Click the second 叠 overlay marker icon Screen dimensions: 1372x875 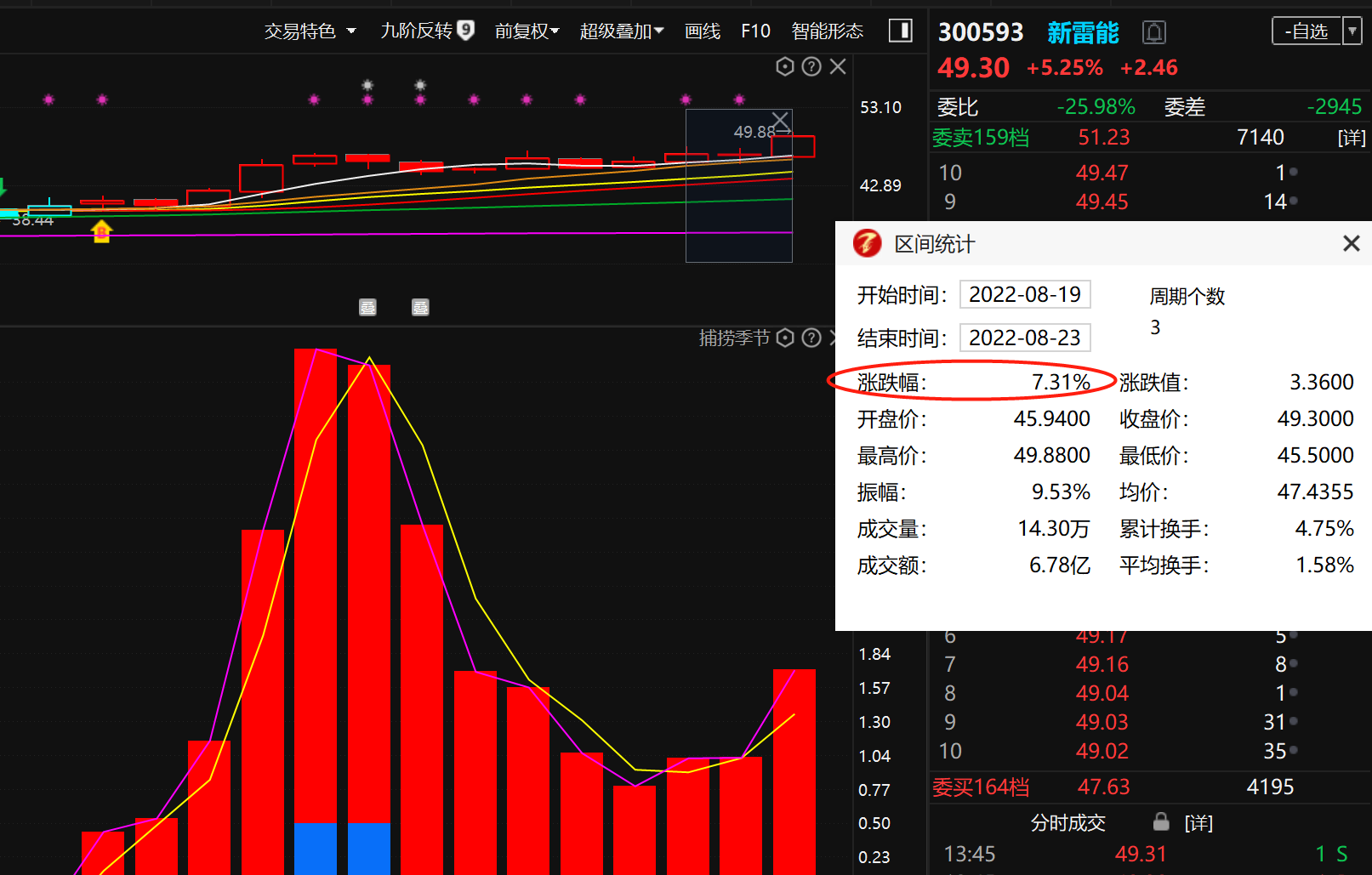tap(420, 307)
